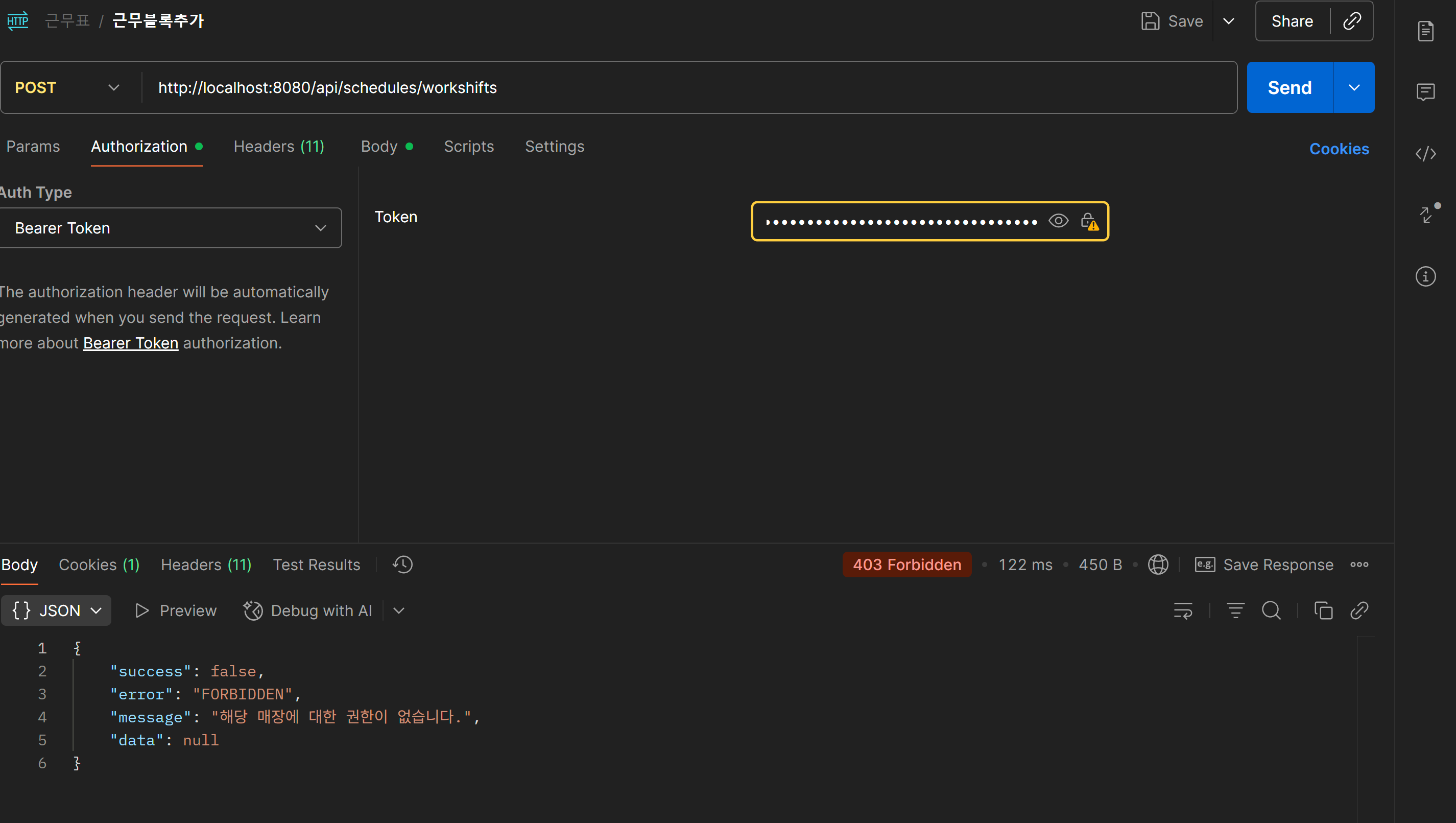The image size is (1456, 823).
Task: Open the JSON format dropdown
Action: [56, 610]
